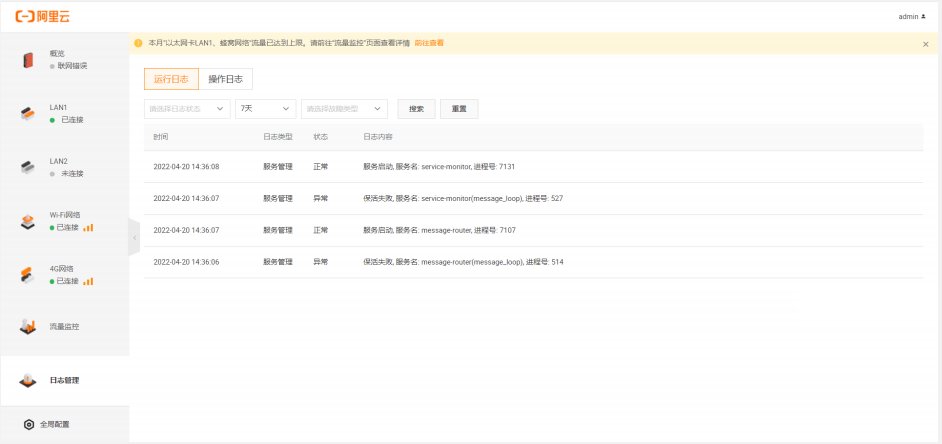Open the 概览 overview router icon
The height and width of the screenshot is (444, 942).
point(28,60)
